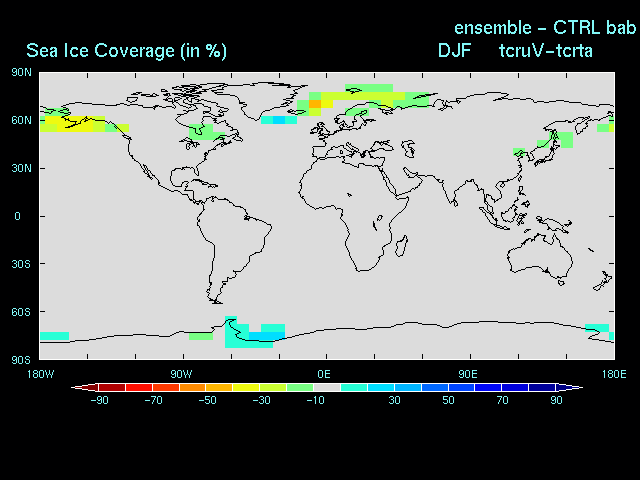Pick the cyan colorbar segment right of gray
Viewport: 640px width, 480px height.
coord(354,387)
